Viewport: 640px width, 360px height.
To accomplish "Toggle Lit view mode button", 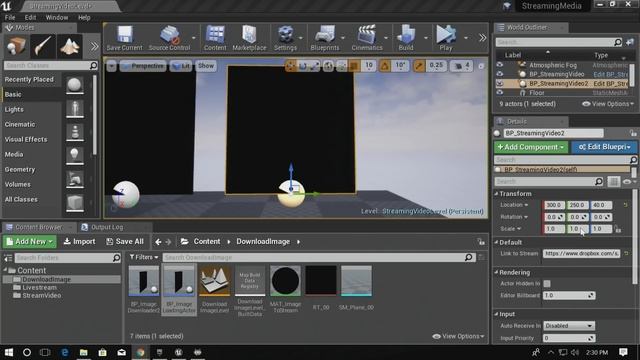I will (x=181, y=66).
